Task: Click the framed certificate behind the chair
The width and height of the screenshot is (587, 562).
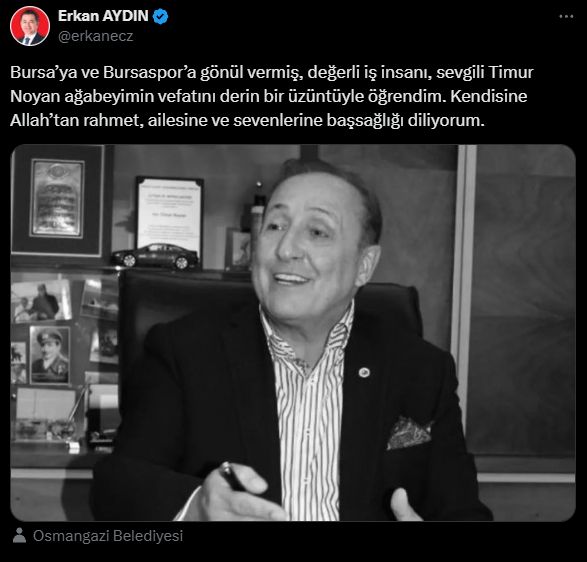Action: 170,213
